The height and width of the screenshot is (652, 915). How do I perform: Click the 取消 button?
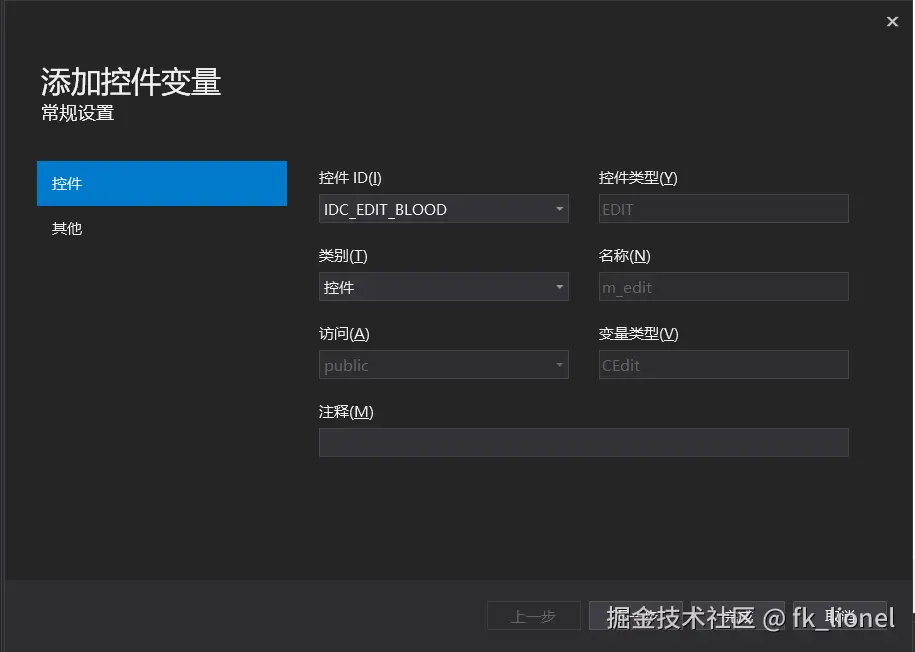tap(841, 616)
